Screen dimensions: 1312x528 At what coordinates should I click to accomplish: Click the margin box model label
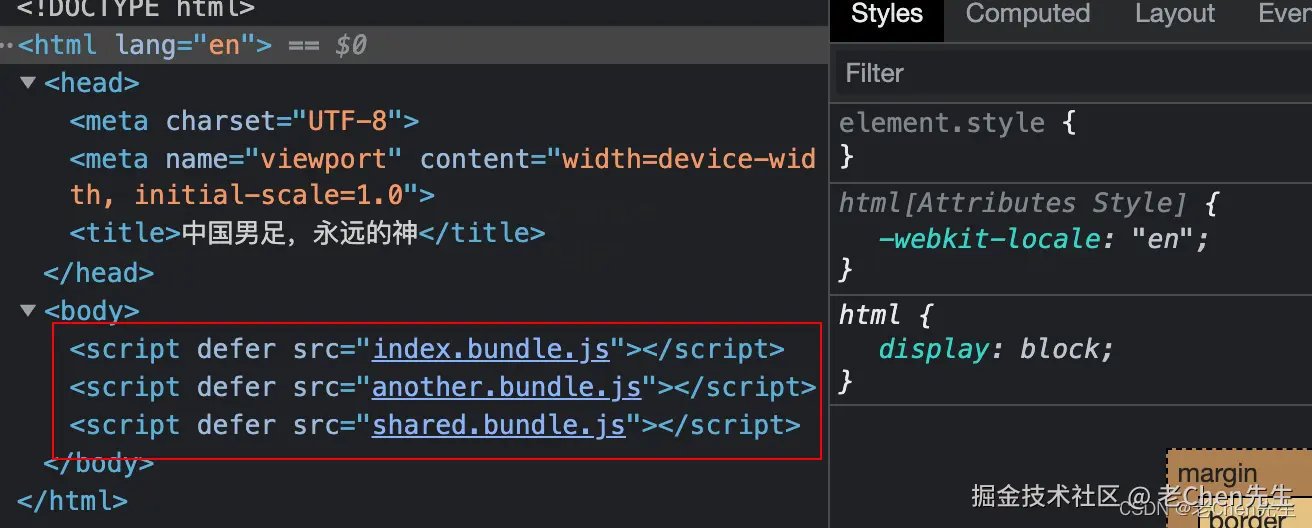1217,473
